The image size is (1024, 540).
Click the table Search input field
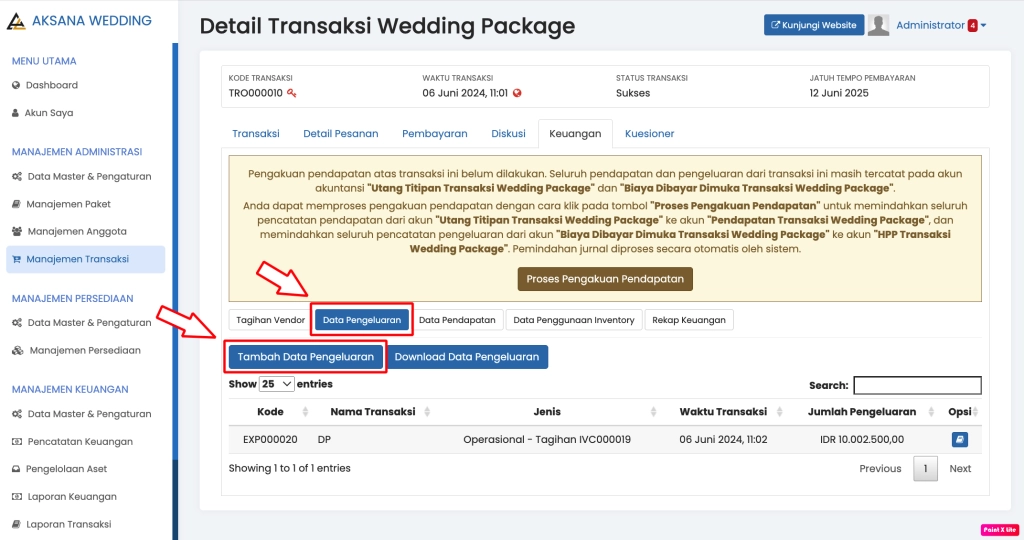coord(916,385)
